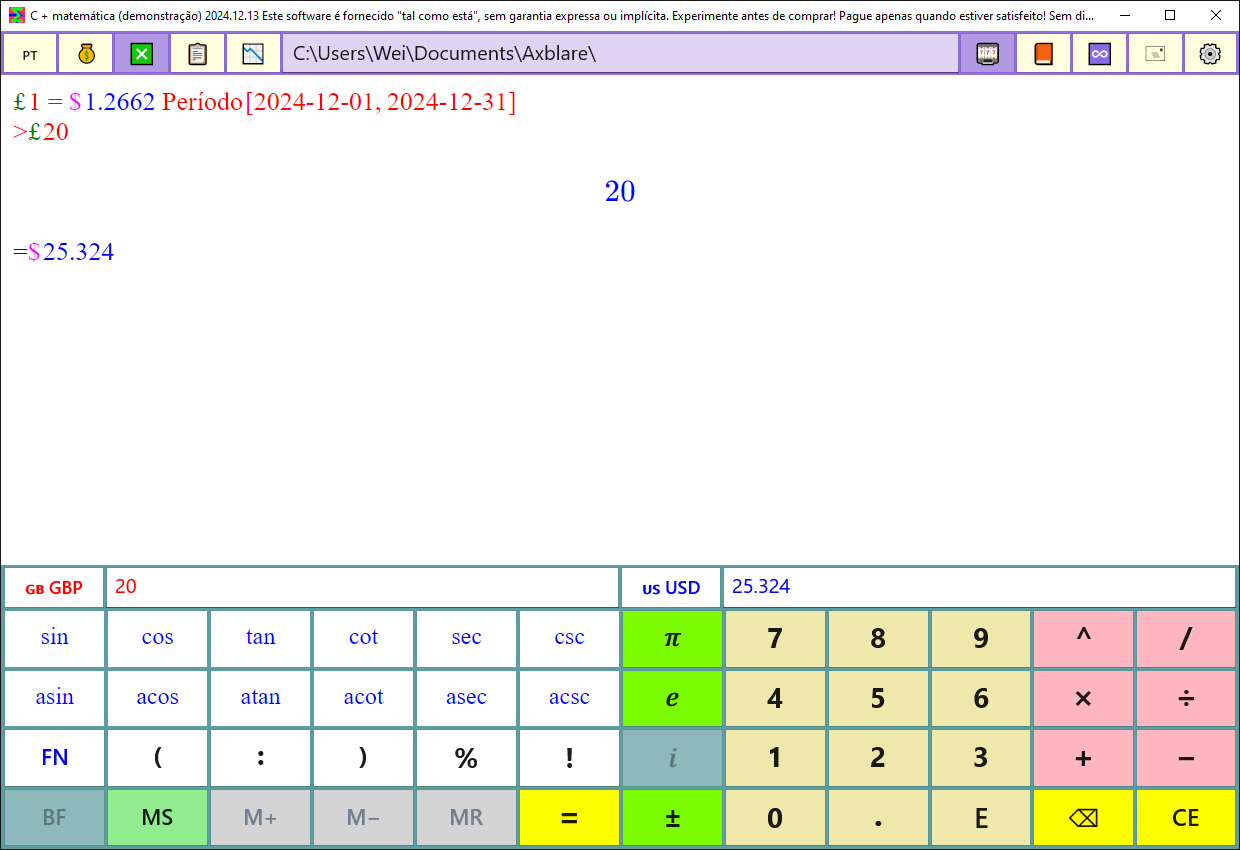This screenshot has height=850, width=1240.
Task: Click digit 5 key
Action: (879, 698)
